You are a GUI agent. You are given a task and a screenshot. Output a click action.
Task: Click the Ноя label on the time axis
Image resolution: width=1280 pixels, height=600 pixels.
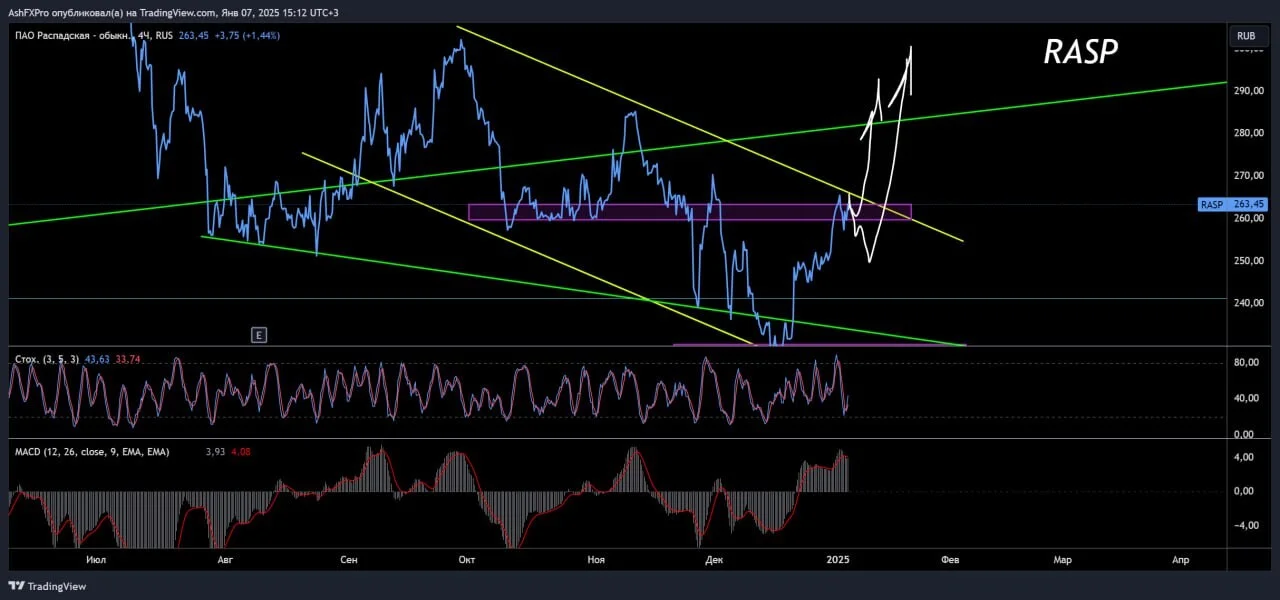[597, 560]
